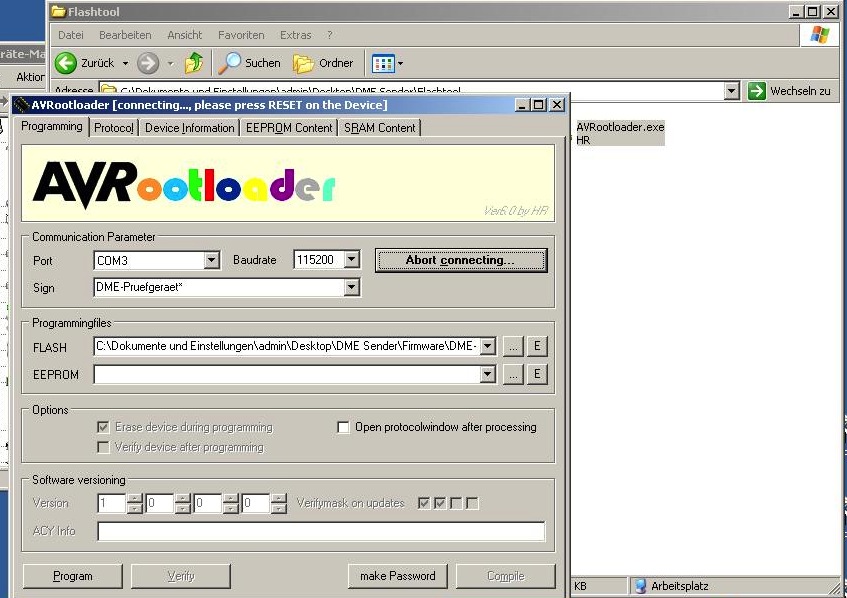Toggle Verify device after programming checkbox

click(x=103, y=447)
